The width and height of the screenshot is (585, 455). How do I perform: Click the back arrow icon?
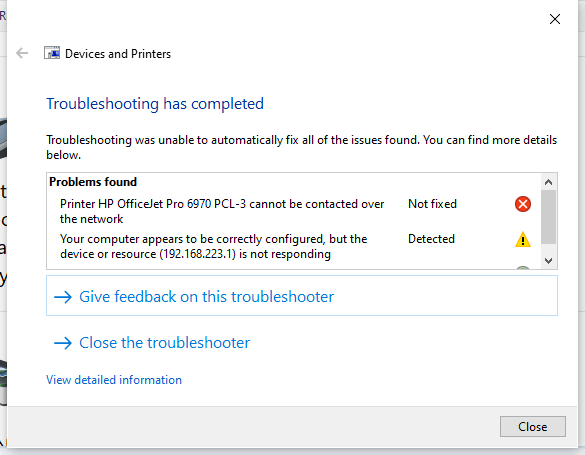[x=22, y=53]
